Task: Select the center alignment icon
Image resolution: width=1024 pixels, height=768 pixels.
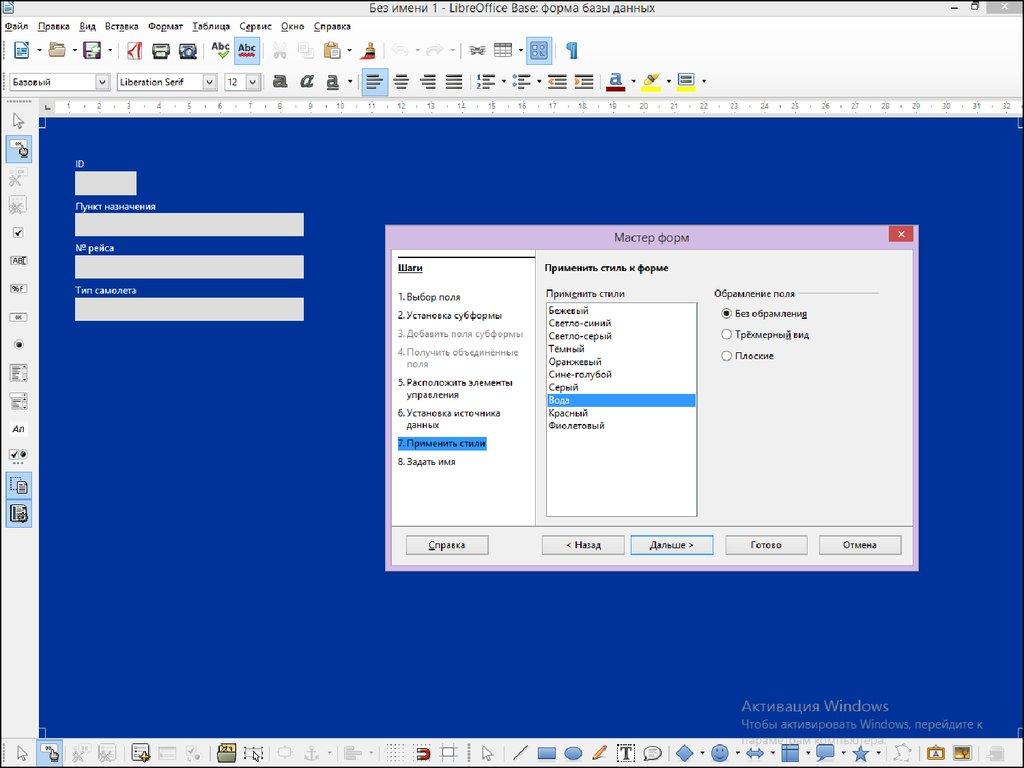Action: click(x=402, y=82)
